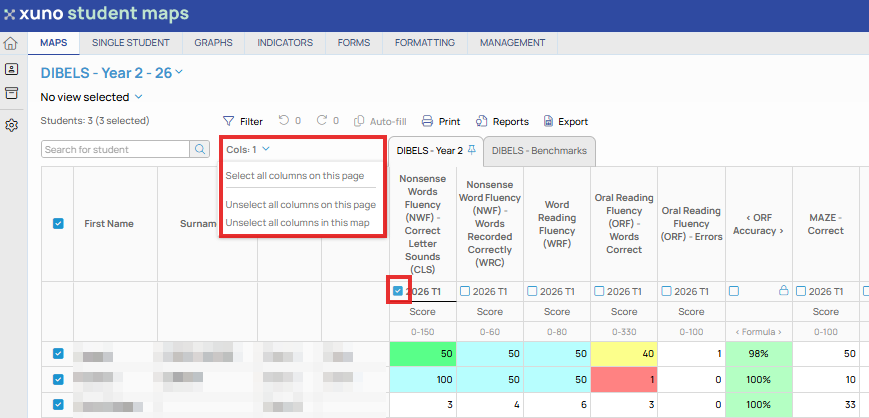Open the home icon in sidebar
The image size is (869, 418).
click(x=11, y=43)
